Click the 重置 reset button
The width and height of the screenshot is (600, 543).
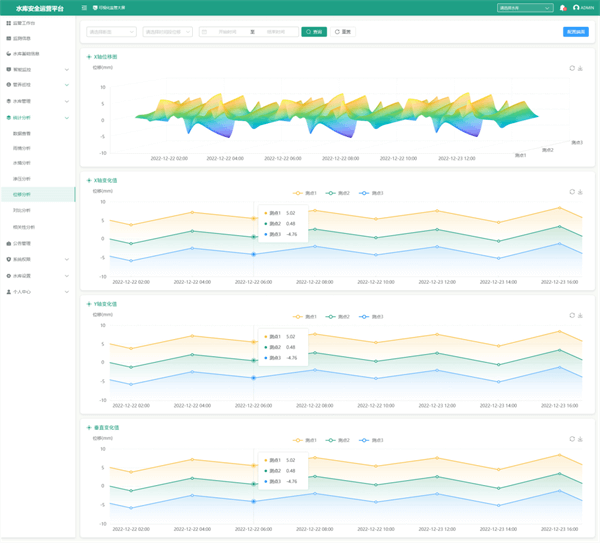[343, 32]
